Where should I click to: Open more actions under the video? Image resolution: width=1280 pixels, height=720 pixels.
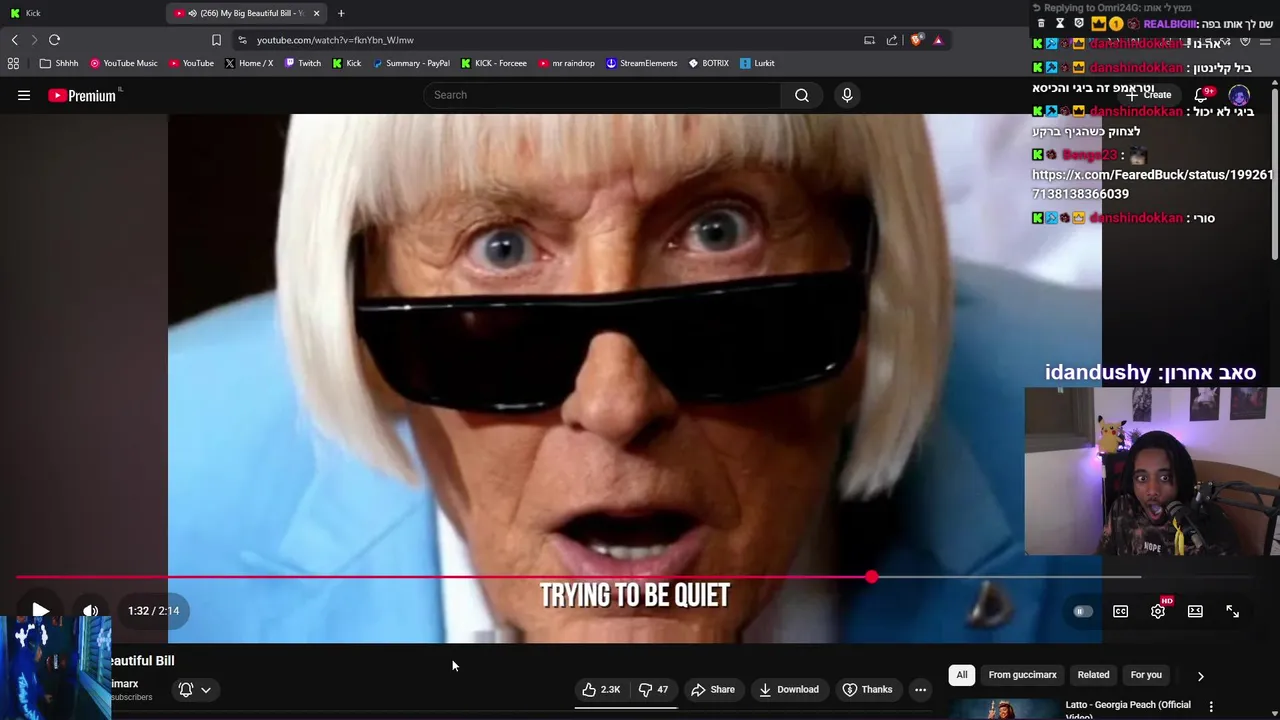point(920,689)
